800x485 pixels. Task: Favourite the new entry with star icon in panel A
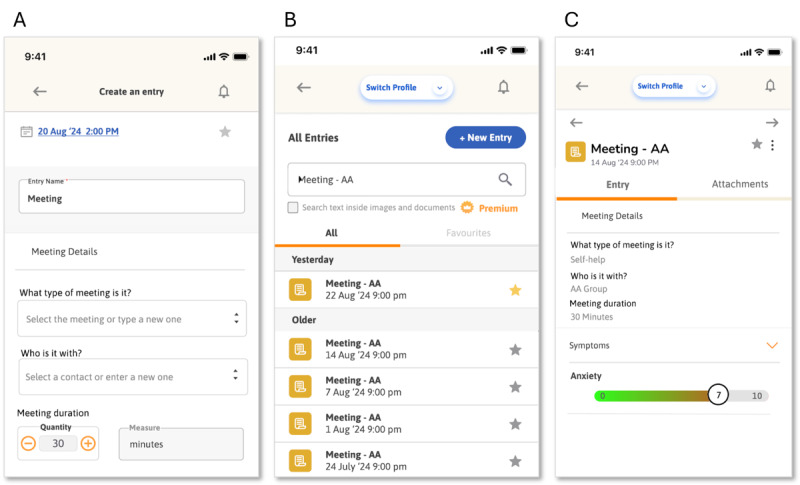click(x=225, y=132)
